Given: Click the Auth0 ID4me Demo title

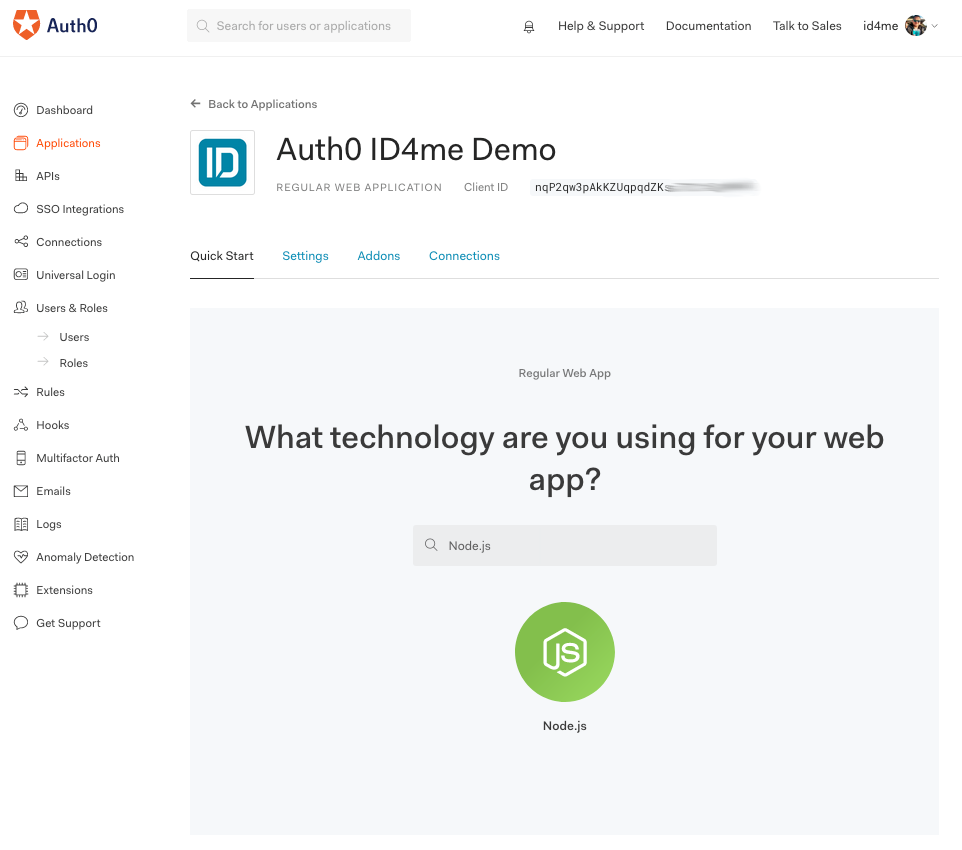Looking at the screenshot, I should (416, 150).
